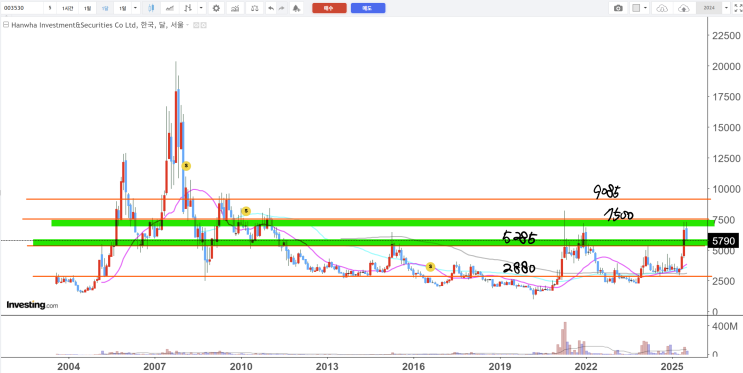Screen dimensions: 743x373
Task: Select the 5-minute interval button
Action: point(50,8)
